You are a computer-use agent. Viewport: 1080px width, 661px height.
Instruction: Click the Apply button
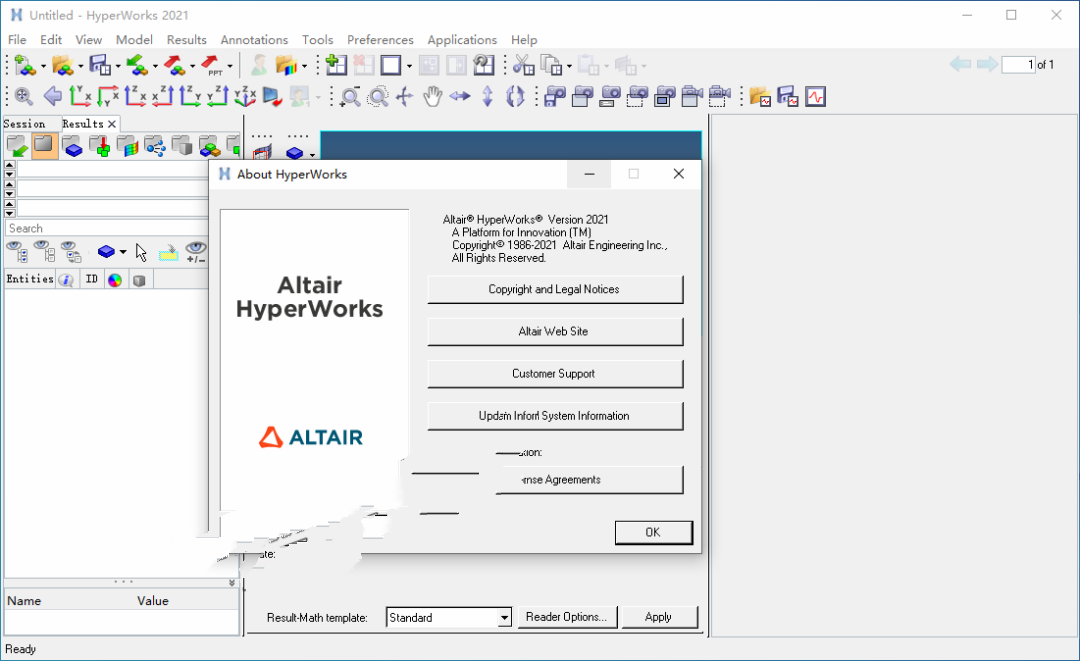(x=659, y=617)
